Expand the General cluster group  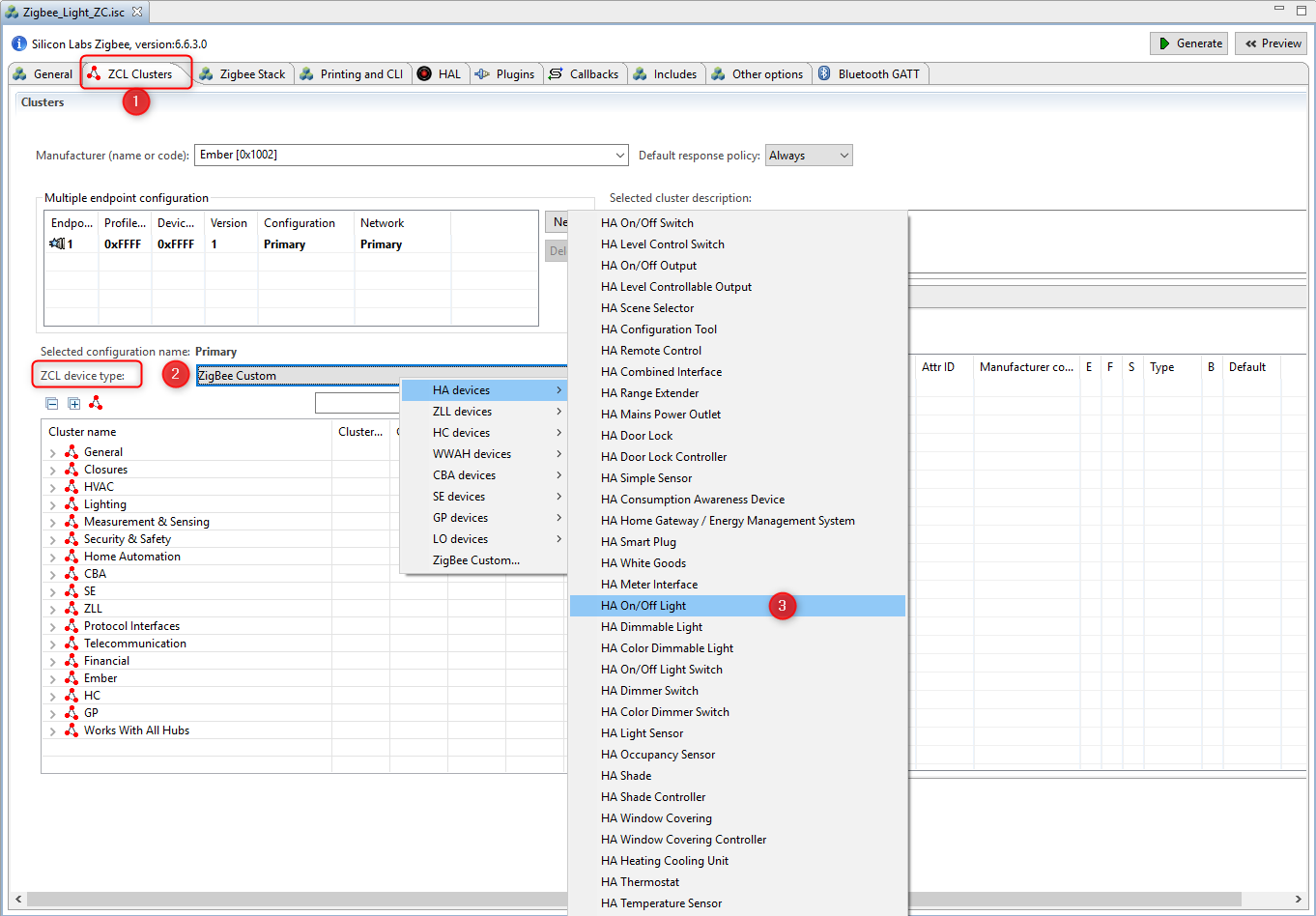53,452
